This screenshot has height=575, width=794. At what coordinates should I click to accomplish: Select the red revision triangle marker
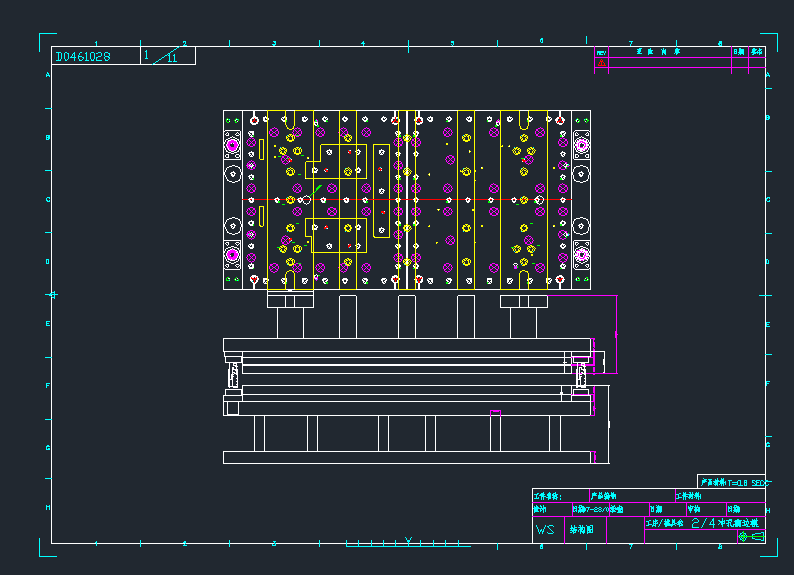click(x=602, y=63)
